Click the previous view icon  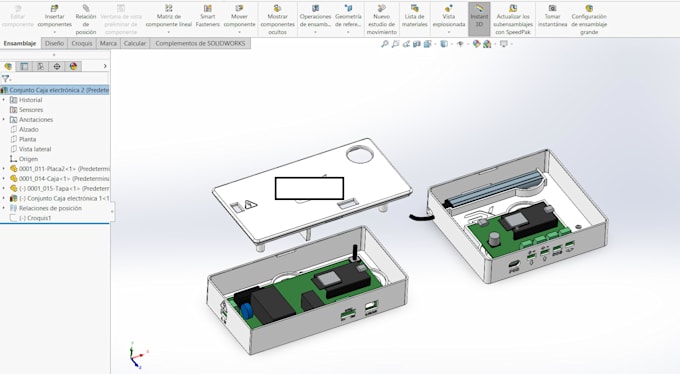(x=406, y=44)
